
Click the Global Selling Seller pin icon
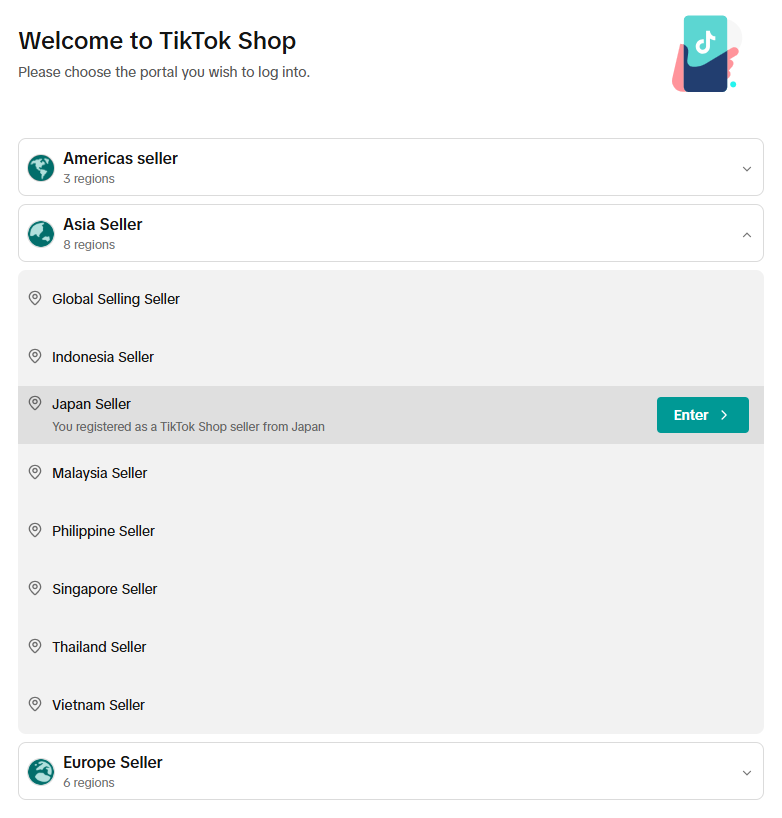coord(35,298)
